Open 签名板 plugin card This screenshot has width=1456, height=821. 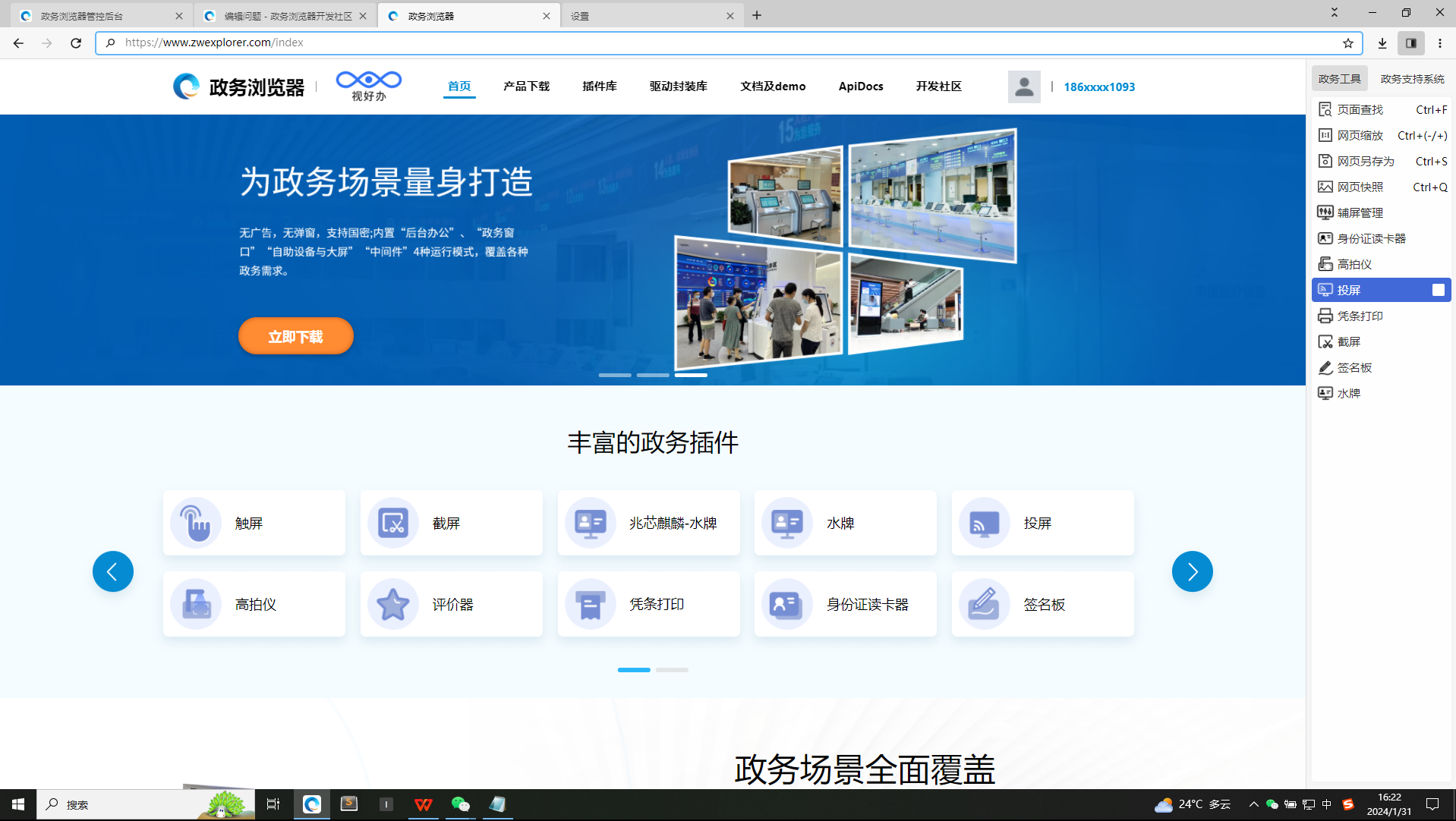coord(1043,604)
